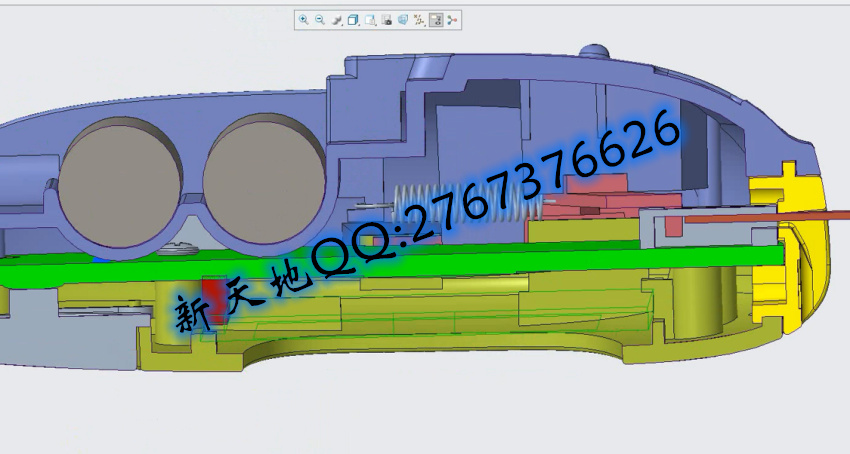The width and height of the screenshot is (850, 454).
Task: Select the brown wire exiting the housing
Action: click(x=770, y=212)
